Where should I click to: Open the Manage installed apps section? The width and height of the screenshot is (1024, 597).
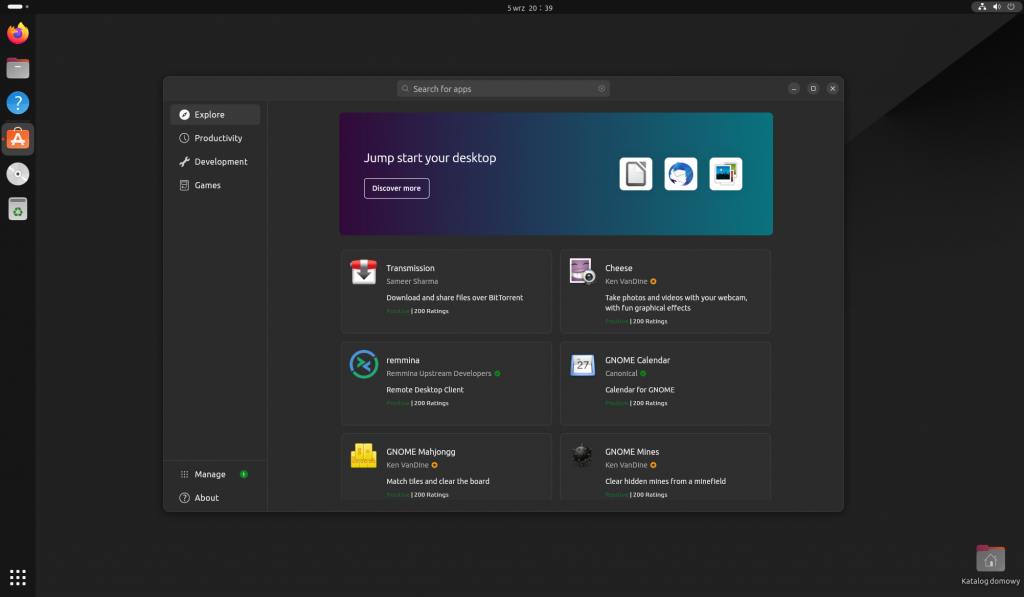209,474
